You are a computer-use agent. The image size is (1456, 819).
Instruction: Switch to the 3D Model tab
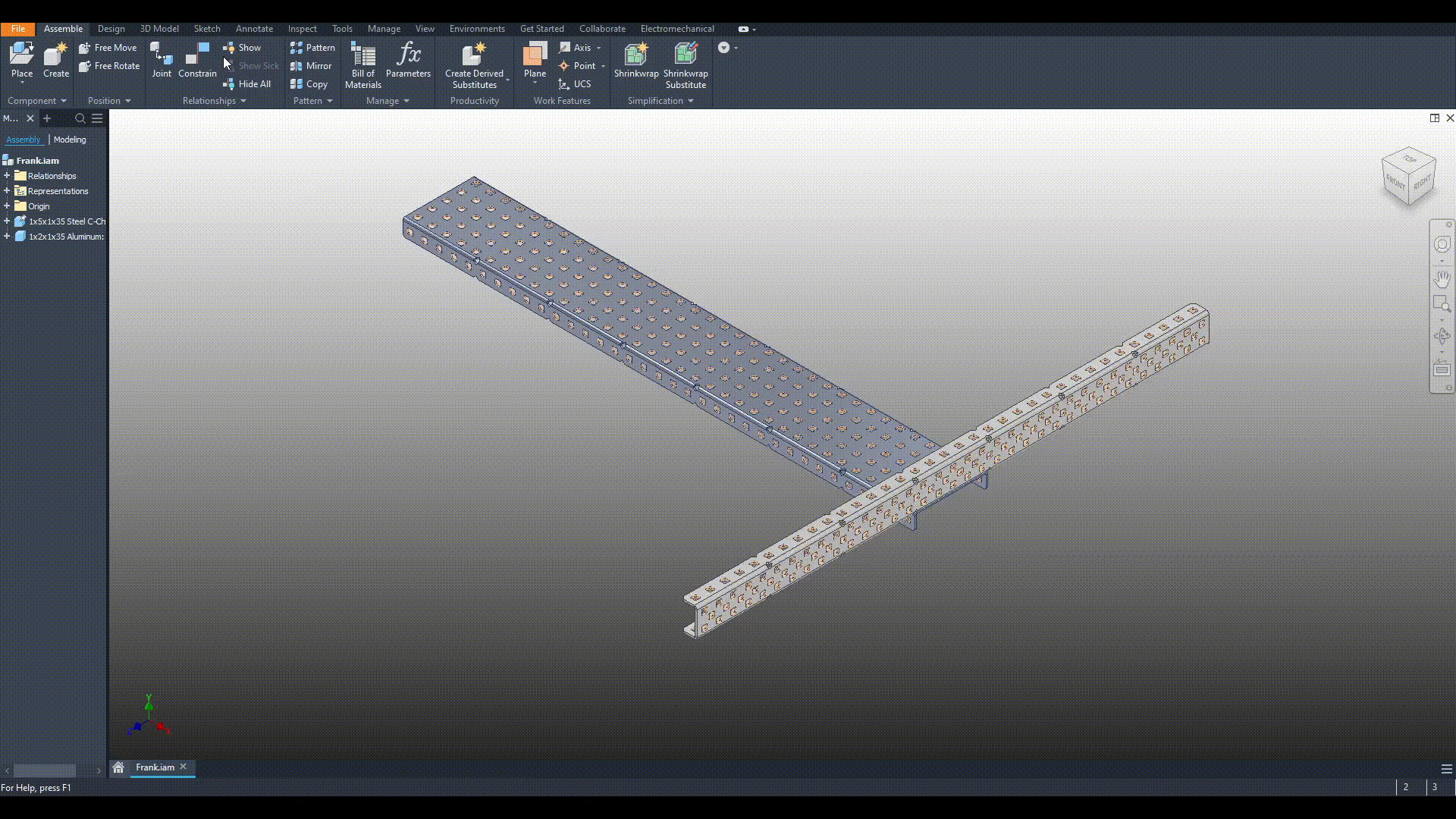[x=159, y=29]
